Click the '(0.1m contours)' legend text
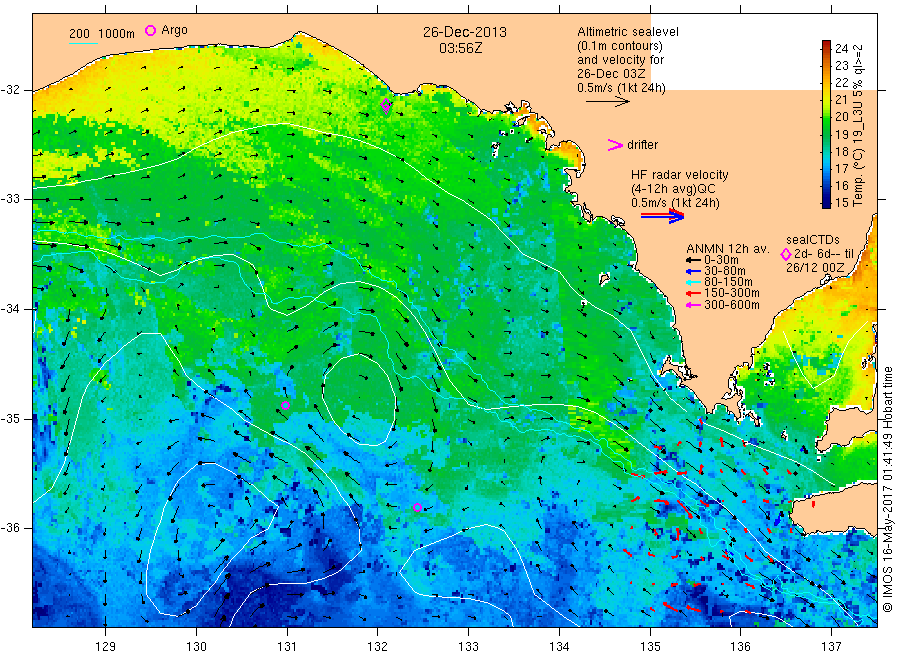The height and width of the screenshot is (660, 900). click(620, 46)
